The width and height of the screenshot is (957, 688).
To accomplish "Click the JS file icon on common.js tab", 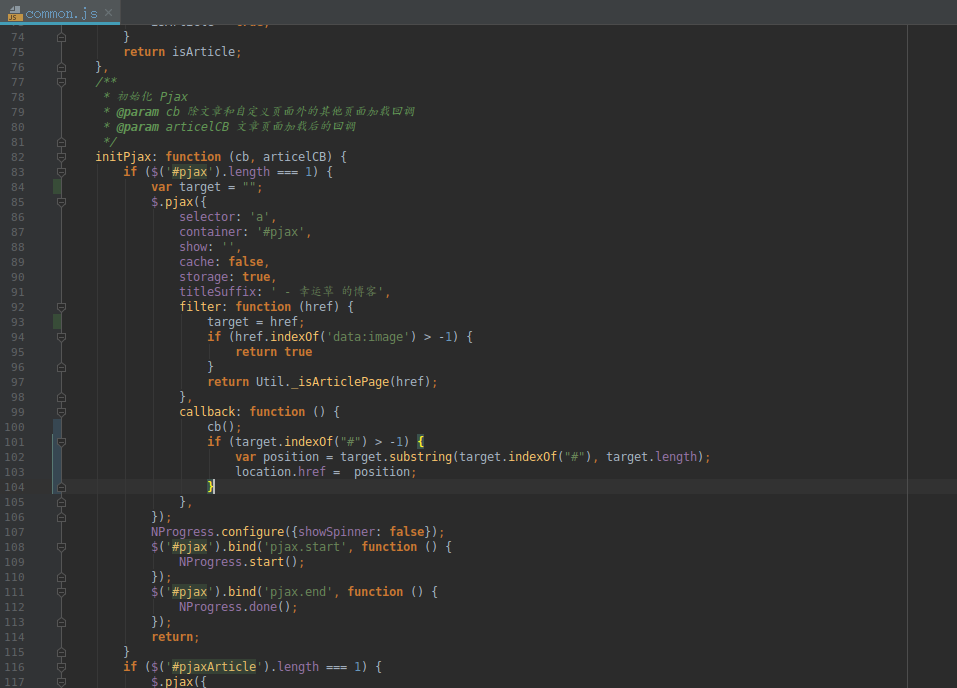I will point(14,12).
